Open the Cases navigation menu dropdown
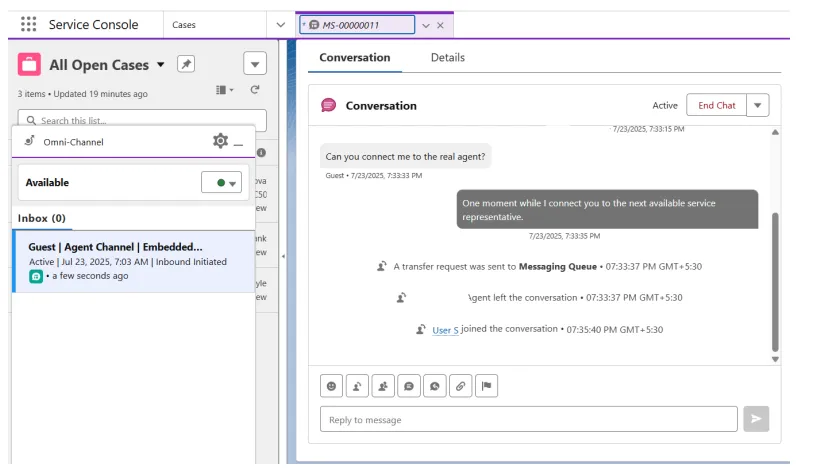Viewport: 817px width, 475px height. tap(280, 25)
